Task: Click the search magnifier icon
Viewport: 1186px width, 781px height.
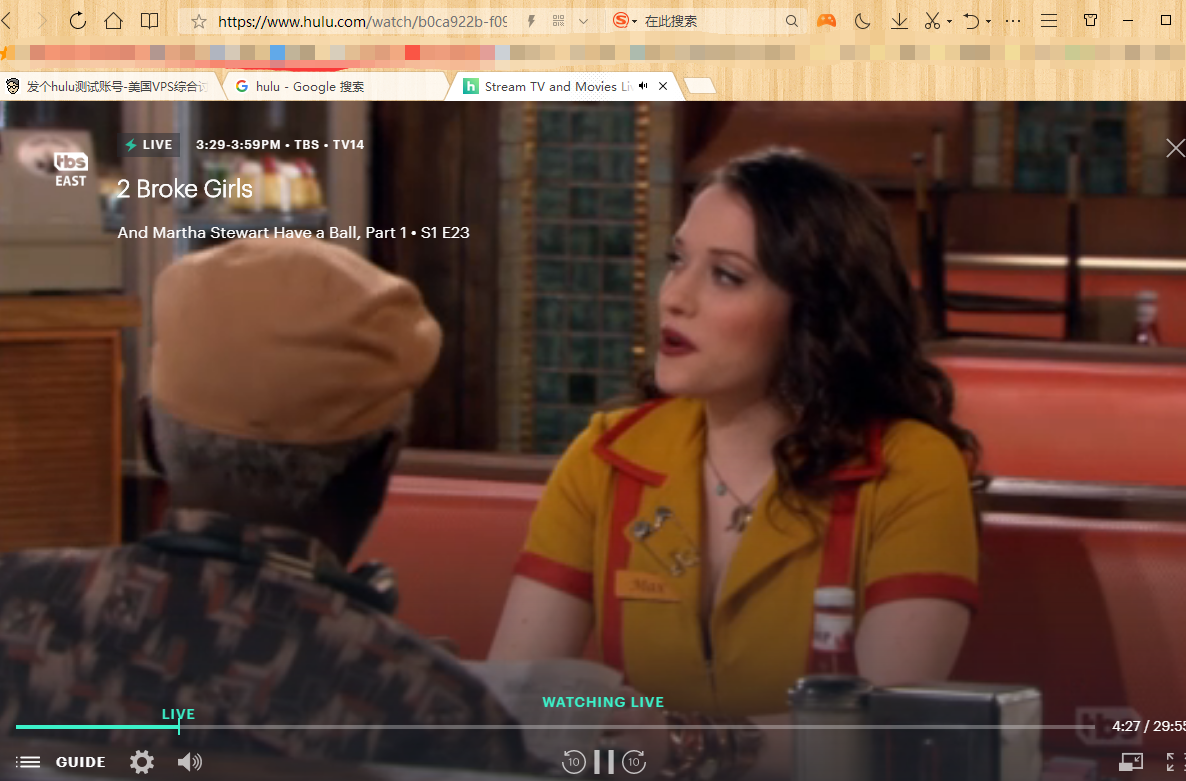Action: [791, 21]
